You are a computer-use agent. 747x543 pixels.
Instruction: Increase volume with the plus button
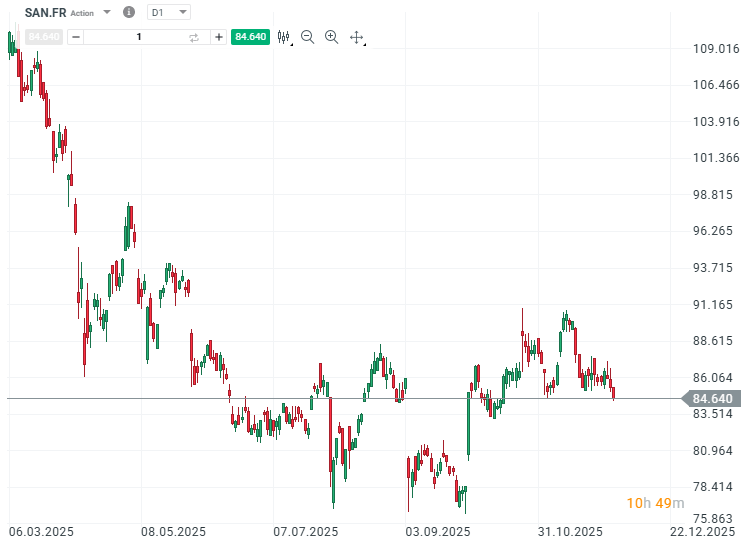[219, 37]
